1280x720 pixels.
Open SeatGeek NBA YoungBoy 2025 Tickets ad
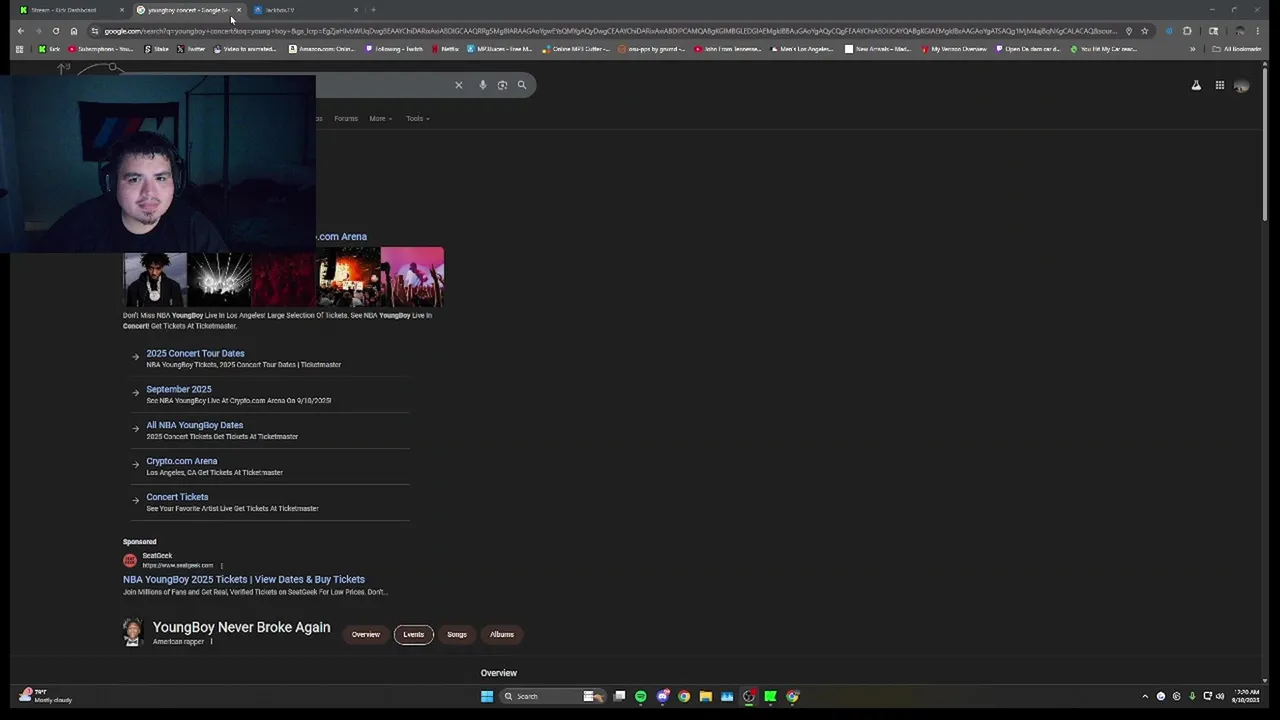click(x=244, y=579)
